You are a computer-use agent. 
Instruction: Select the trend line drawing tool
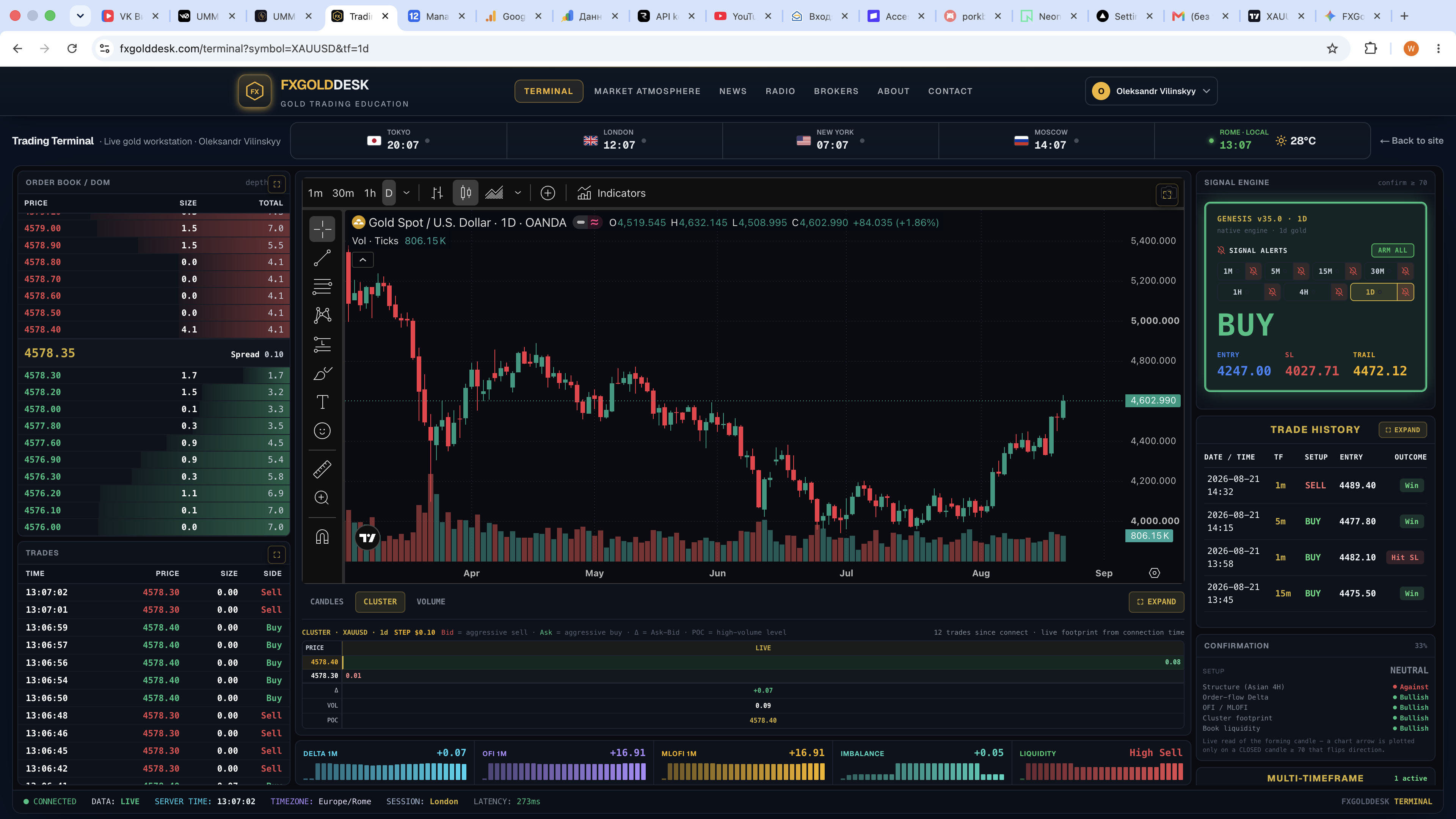[x=322, y=258]
